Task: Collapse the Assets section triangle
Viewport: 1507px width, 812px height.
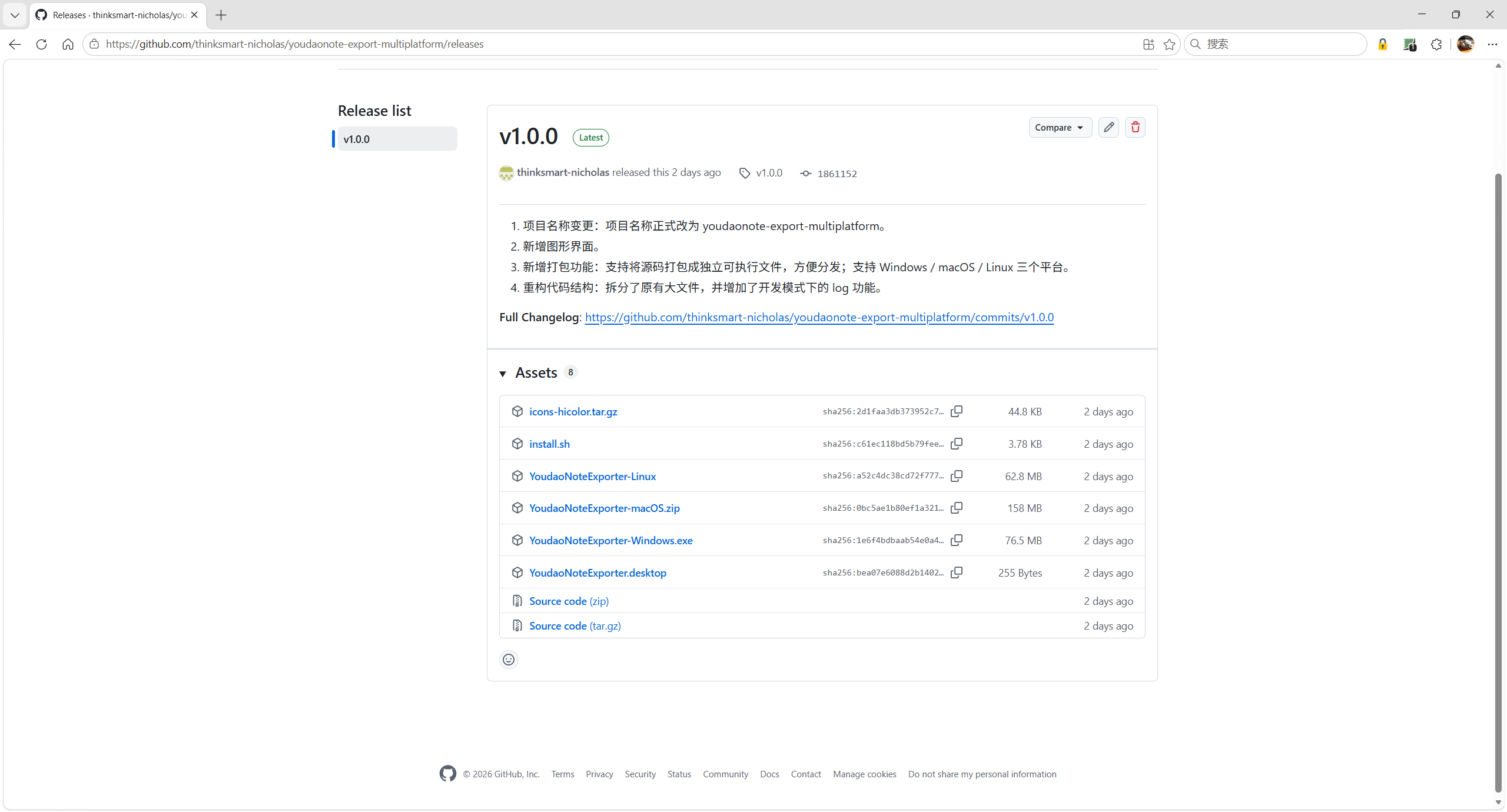Action: (503, 374)
